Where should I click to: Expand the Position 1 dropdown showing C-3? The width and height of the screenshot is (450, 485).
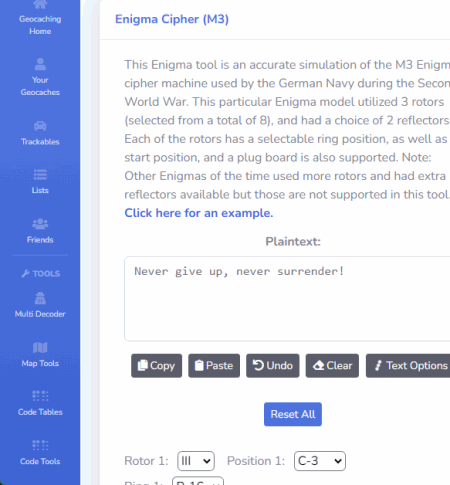tap(320, 461)
